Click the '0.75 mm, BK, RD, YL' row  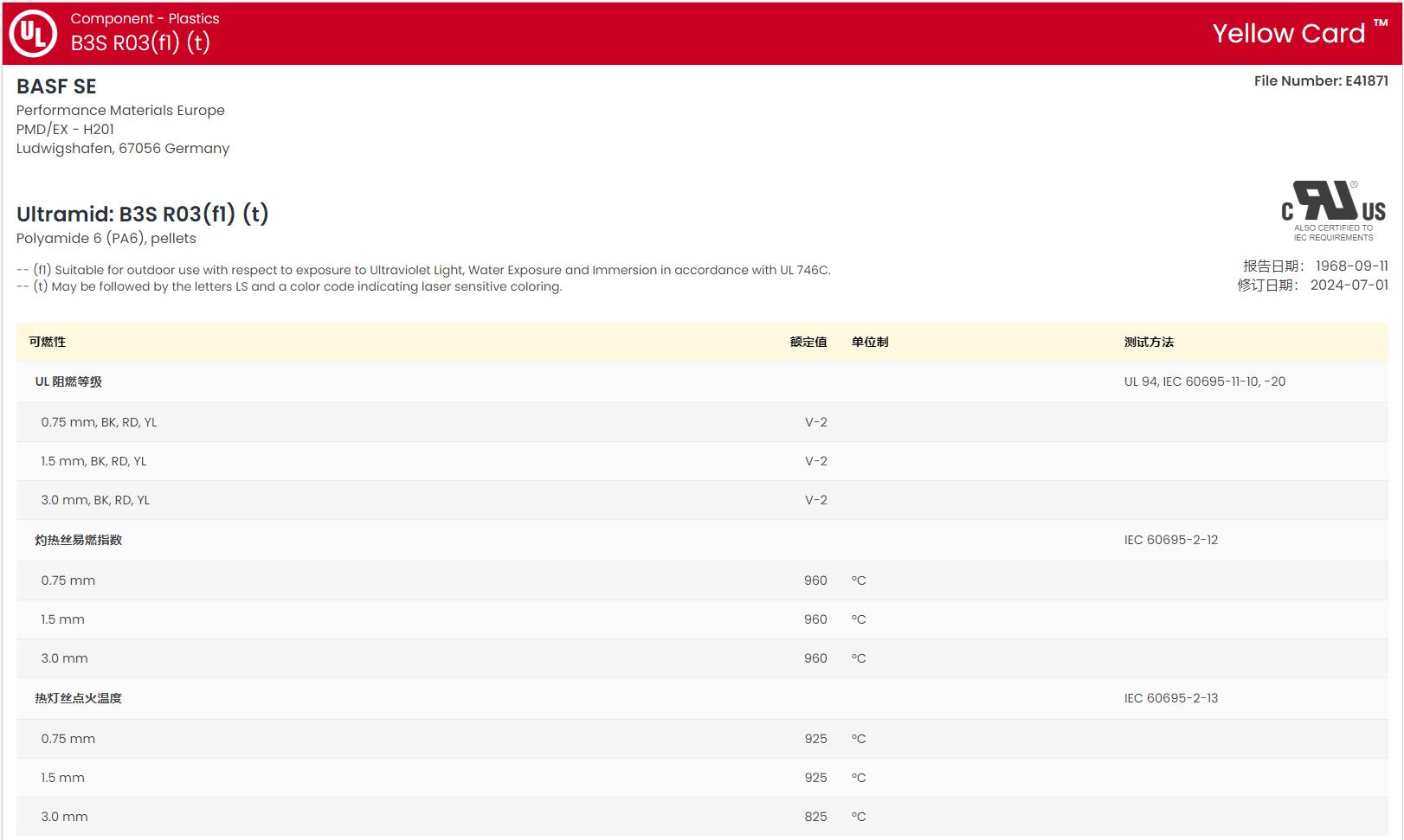(x=702, y=422)
